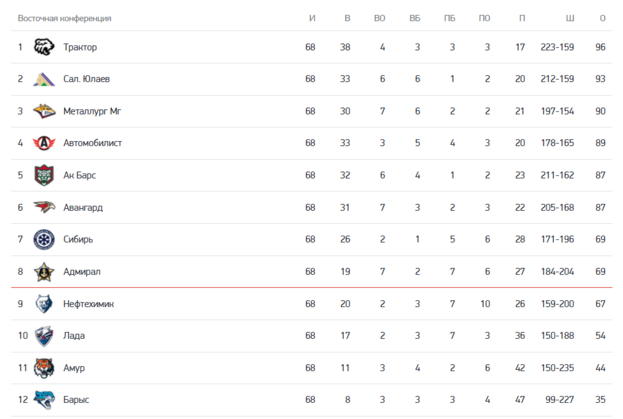Click the Нефтехимик team logo
This screenshot has height=419, width=623.
44,303
